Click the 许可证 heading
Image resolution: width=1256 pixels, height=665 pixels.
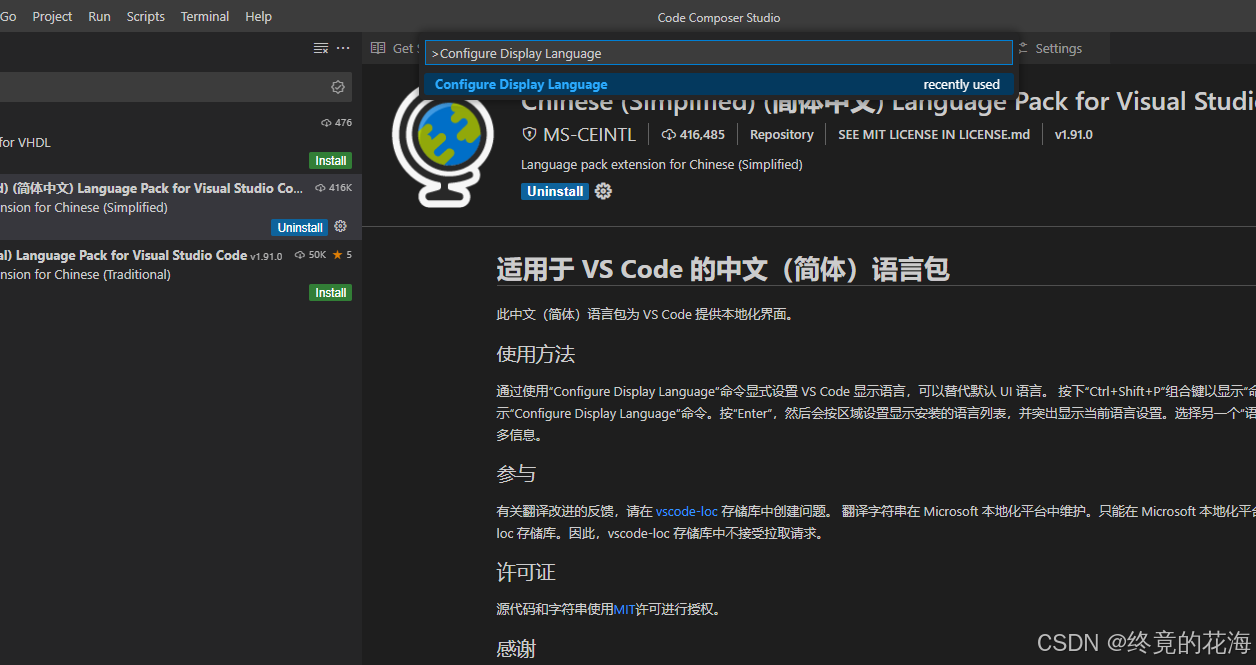tap(526, 572)
